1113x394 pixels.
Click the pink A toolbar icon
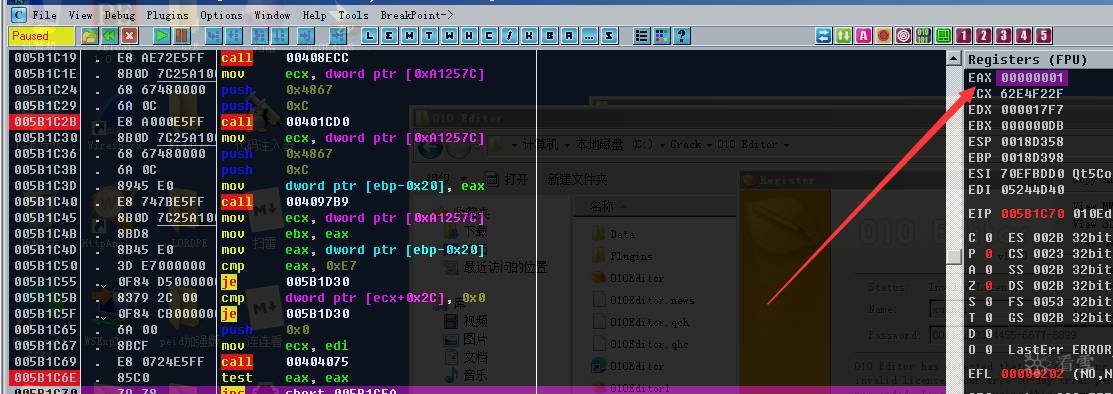click(863, 35)
